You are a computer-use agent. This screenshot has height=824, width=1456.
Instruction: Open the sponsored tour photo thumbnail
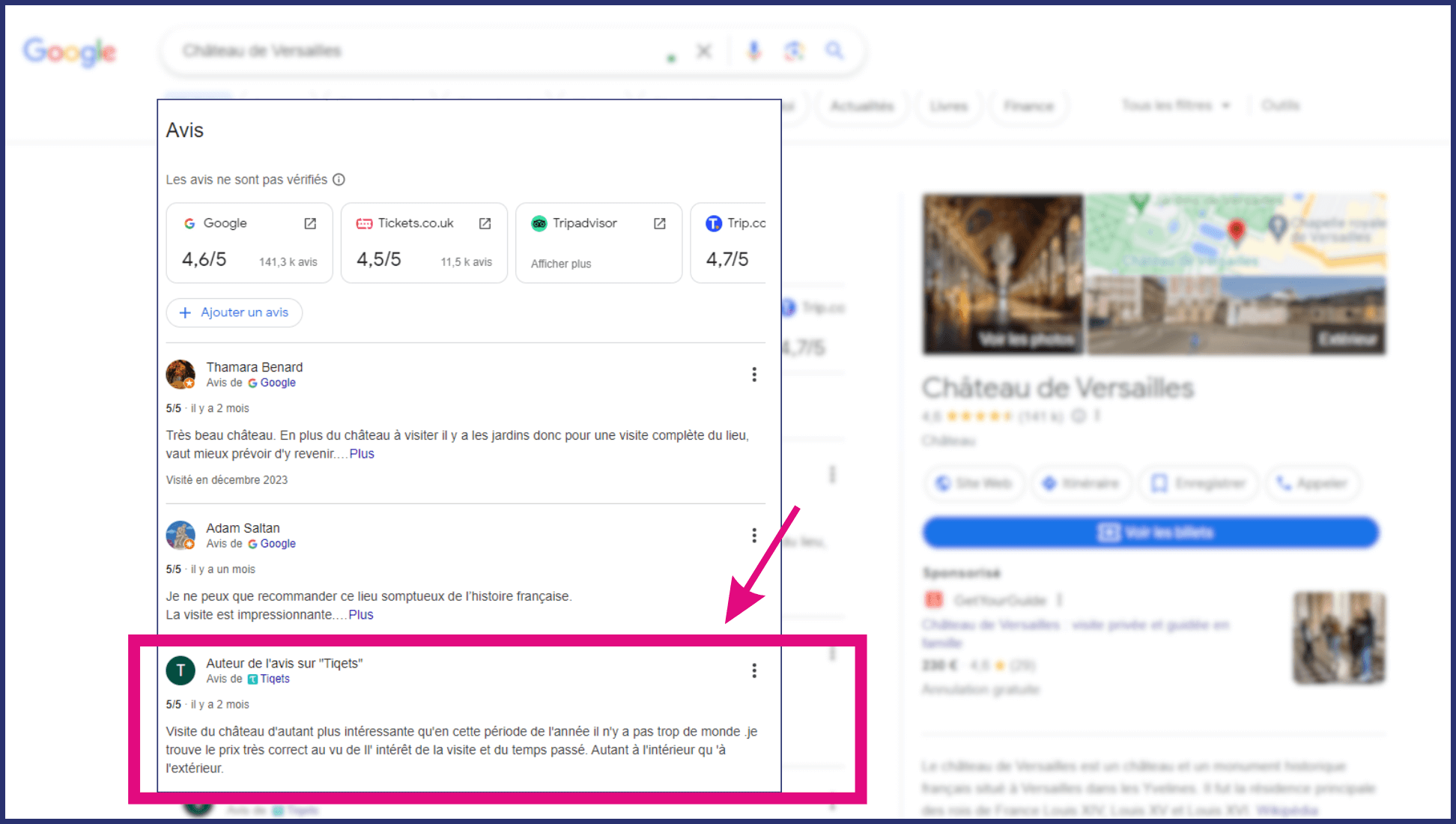1339,637
